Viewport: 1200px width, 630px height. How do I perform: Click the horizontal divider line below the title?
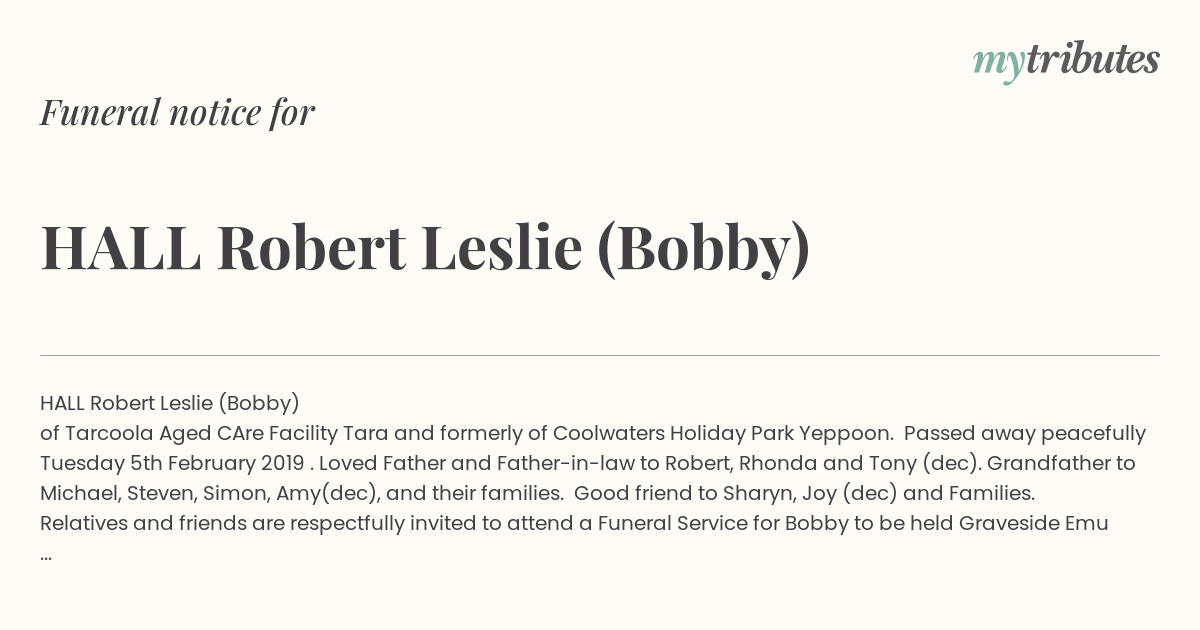[x=600, y=355]
